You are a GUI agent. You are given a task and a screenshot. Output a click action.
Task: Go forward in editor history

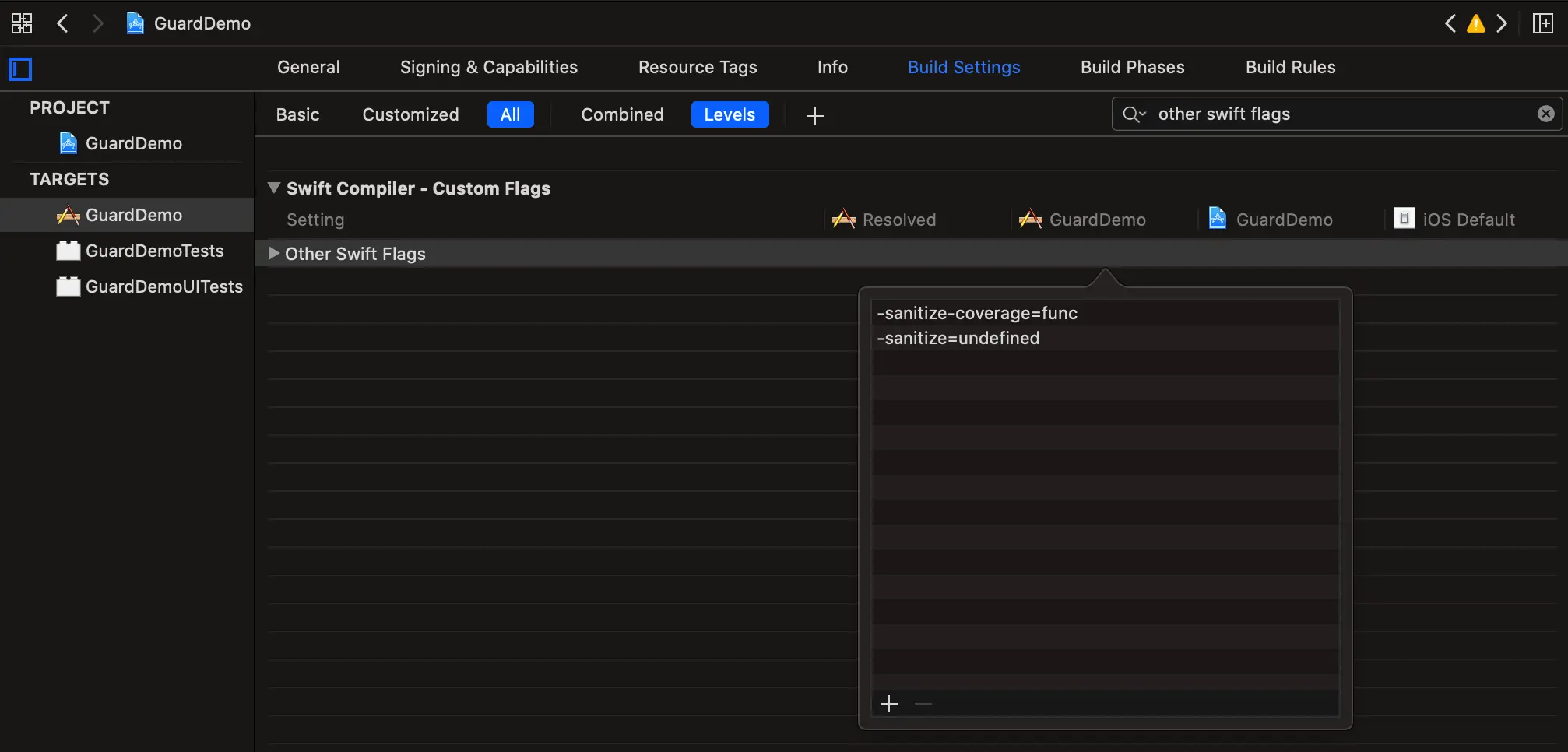tap(97, 23)
